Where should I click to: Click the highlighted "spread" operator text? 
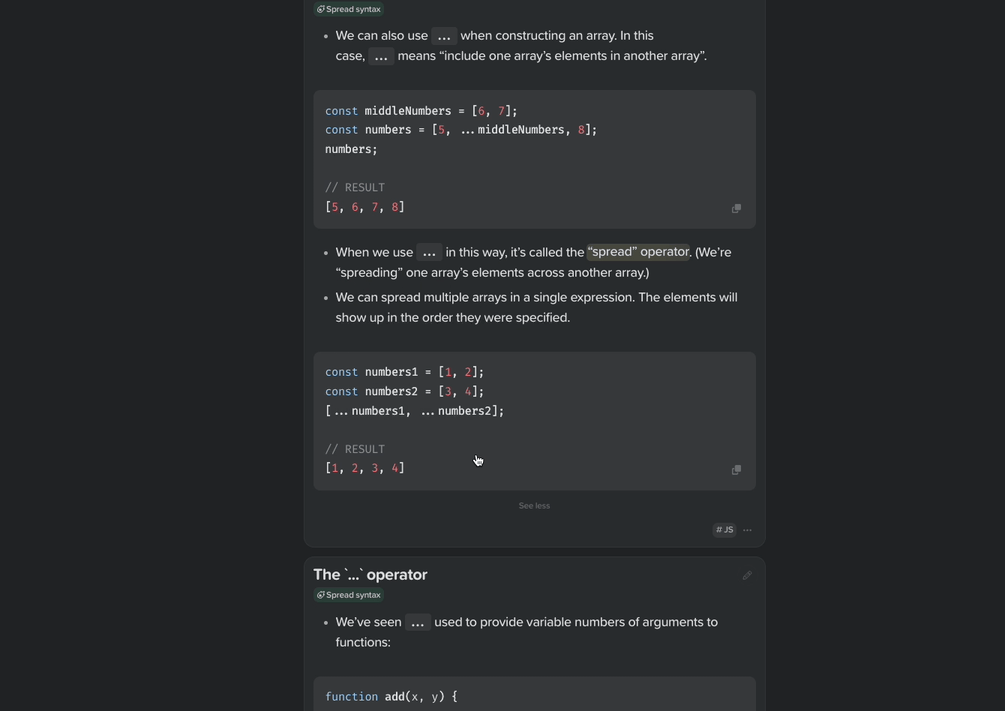point(638,252)
